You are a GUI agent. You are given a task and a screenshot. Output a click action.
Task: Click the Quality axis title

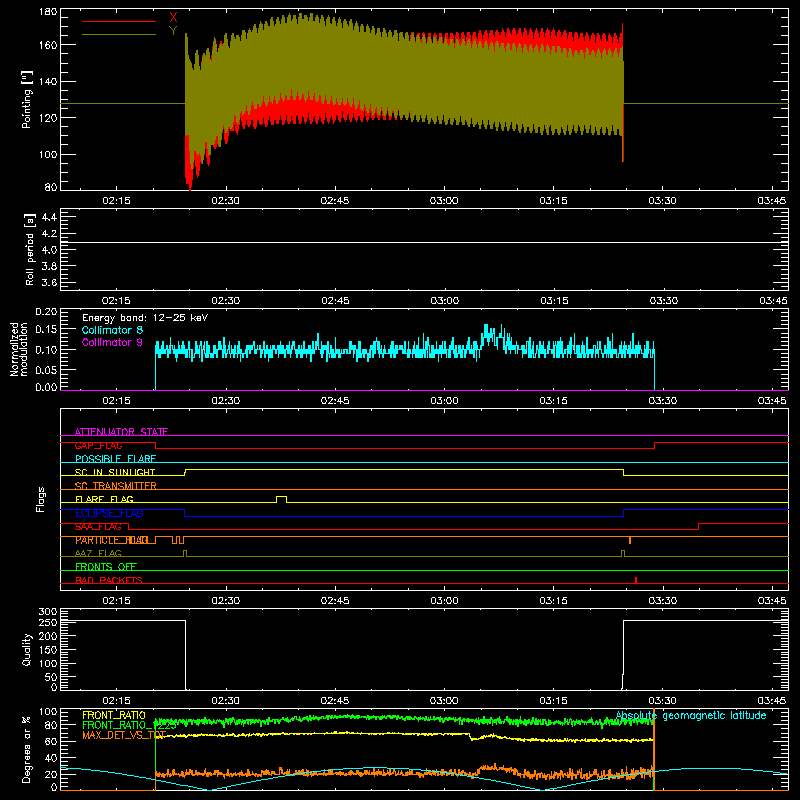click(27, 649)
